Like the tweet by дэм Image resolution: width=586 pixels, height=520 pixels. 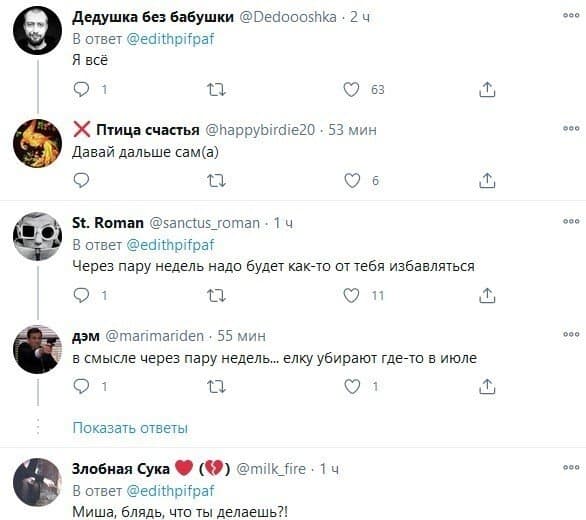(x=352, y=386)
